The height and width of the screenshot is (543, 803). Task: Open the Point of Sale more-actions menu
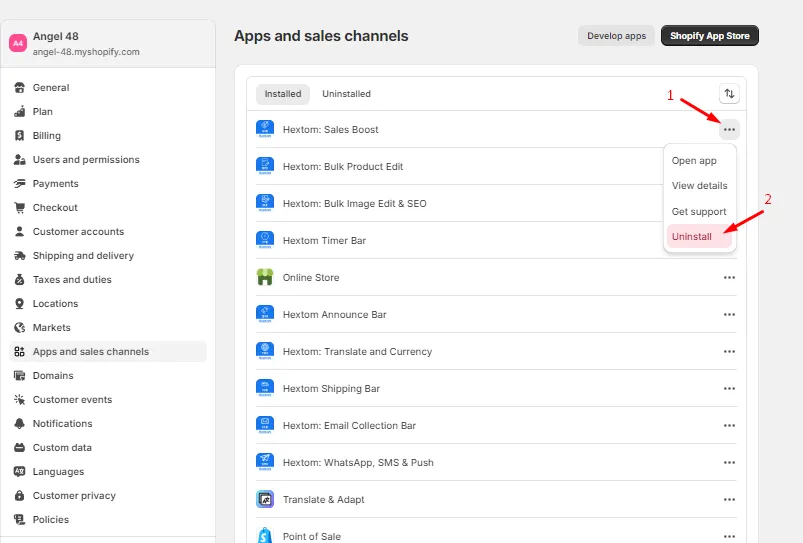coord(729,536)
